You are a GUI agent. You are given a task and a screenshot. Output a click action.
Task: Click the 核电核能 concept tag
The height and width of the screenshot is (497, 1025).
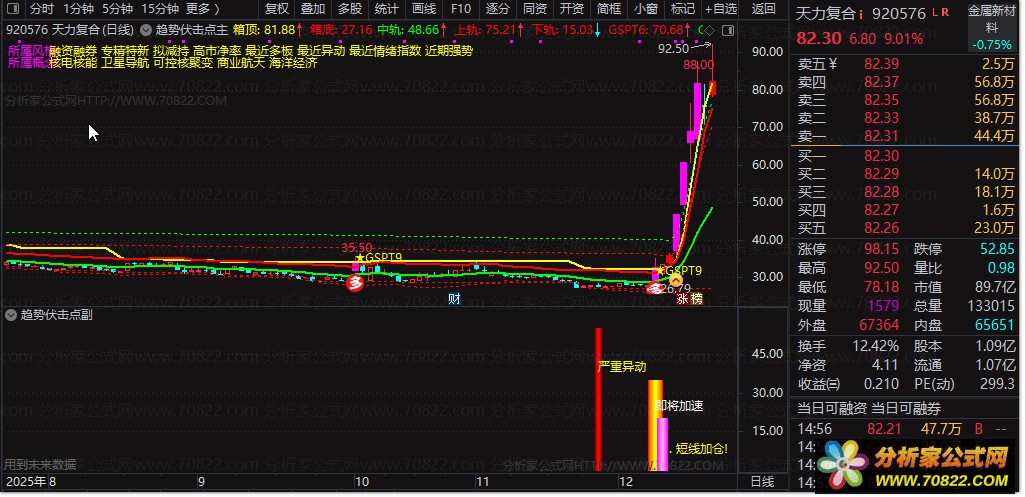pos(73,63)
